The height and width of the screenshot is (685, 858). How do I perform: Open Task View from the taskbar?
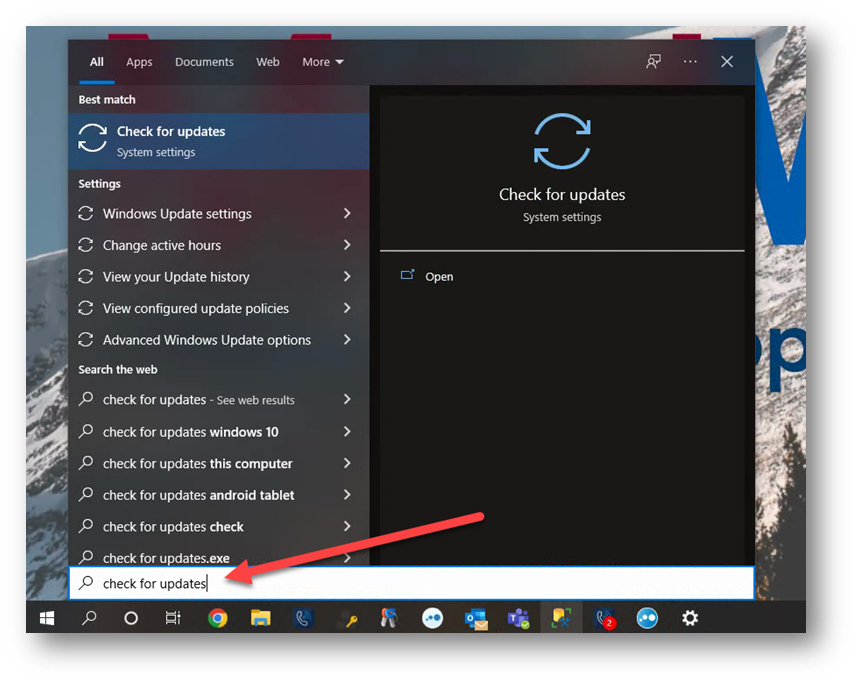(173, 618)
